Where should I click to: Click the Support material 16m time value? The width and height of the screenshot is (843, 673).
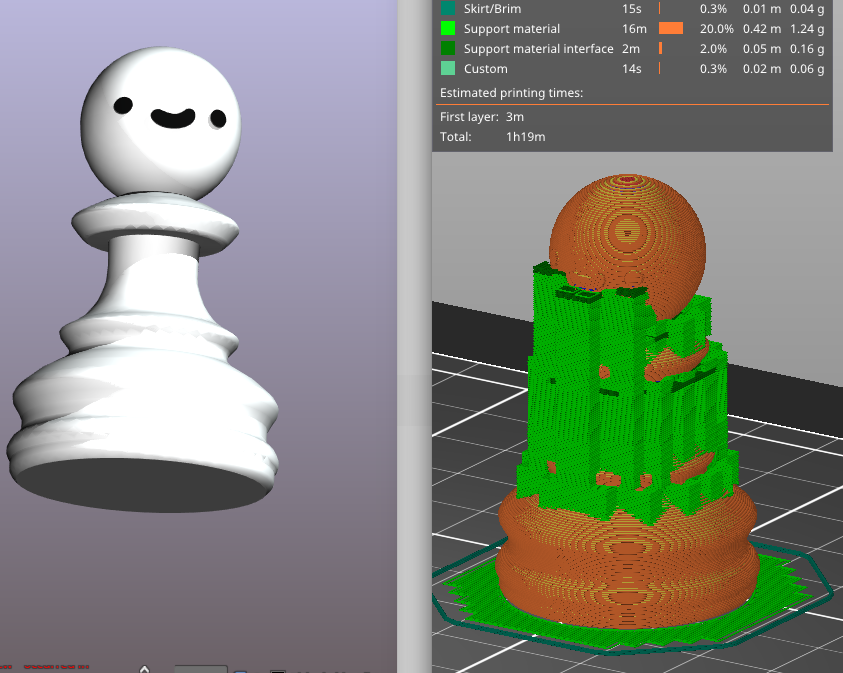pos(632,29)
